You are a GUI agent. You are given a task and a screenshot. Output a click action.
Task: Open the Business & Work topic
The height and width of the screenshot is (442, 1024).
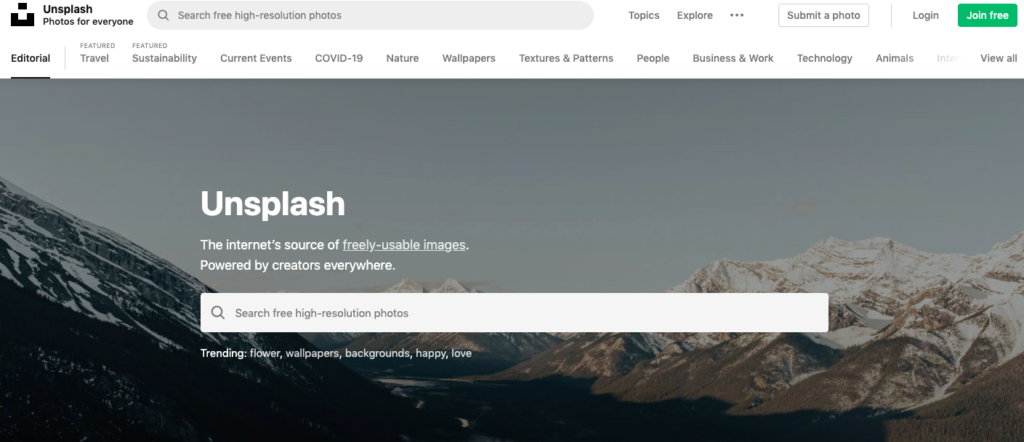733,58
